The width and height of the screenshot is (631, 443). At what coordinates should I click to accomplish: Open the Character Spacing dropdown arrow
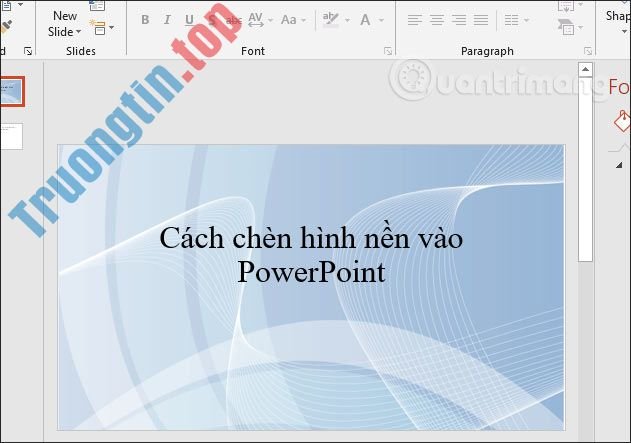(270, 20)
